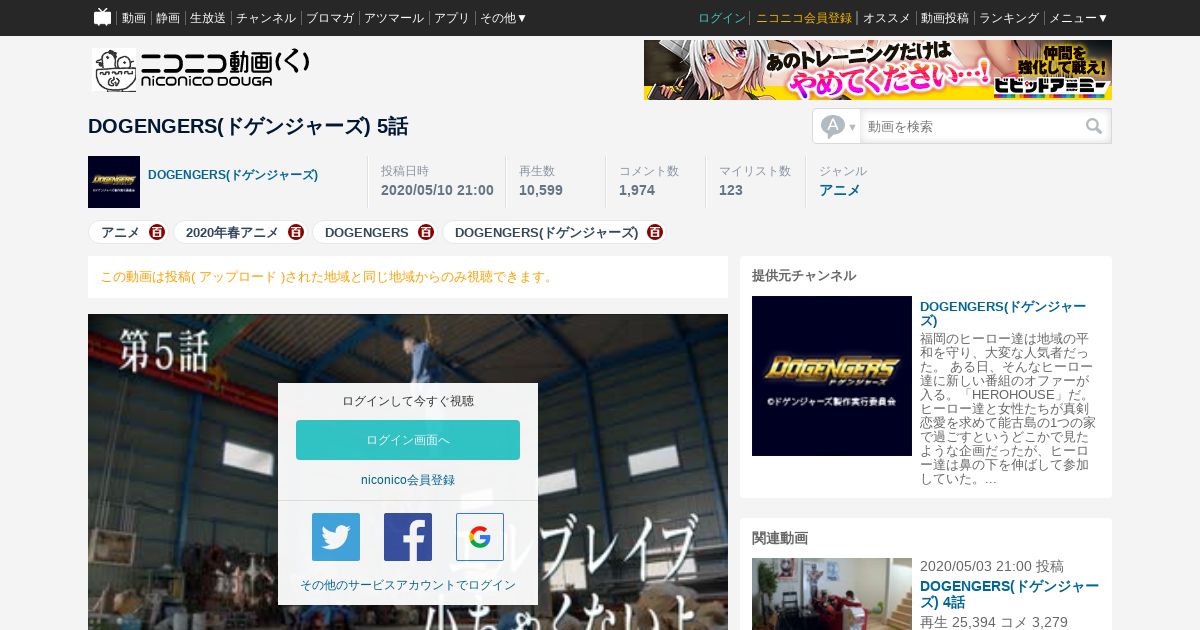Expand the メニュー▼ dropdown
Viewport: 1200px width, 630px height.
1079,18
